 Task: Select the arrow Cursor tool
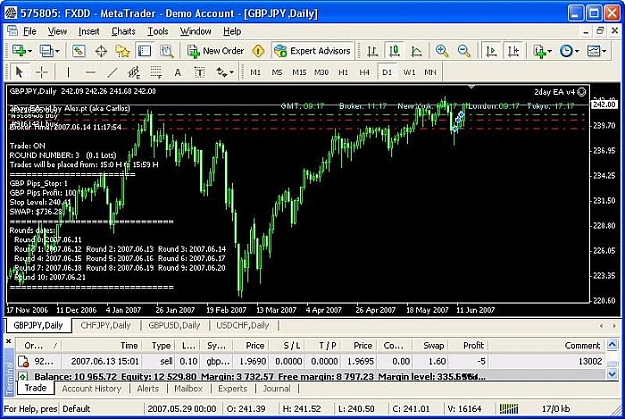coord(19,72)
